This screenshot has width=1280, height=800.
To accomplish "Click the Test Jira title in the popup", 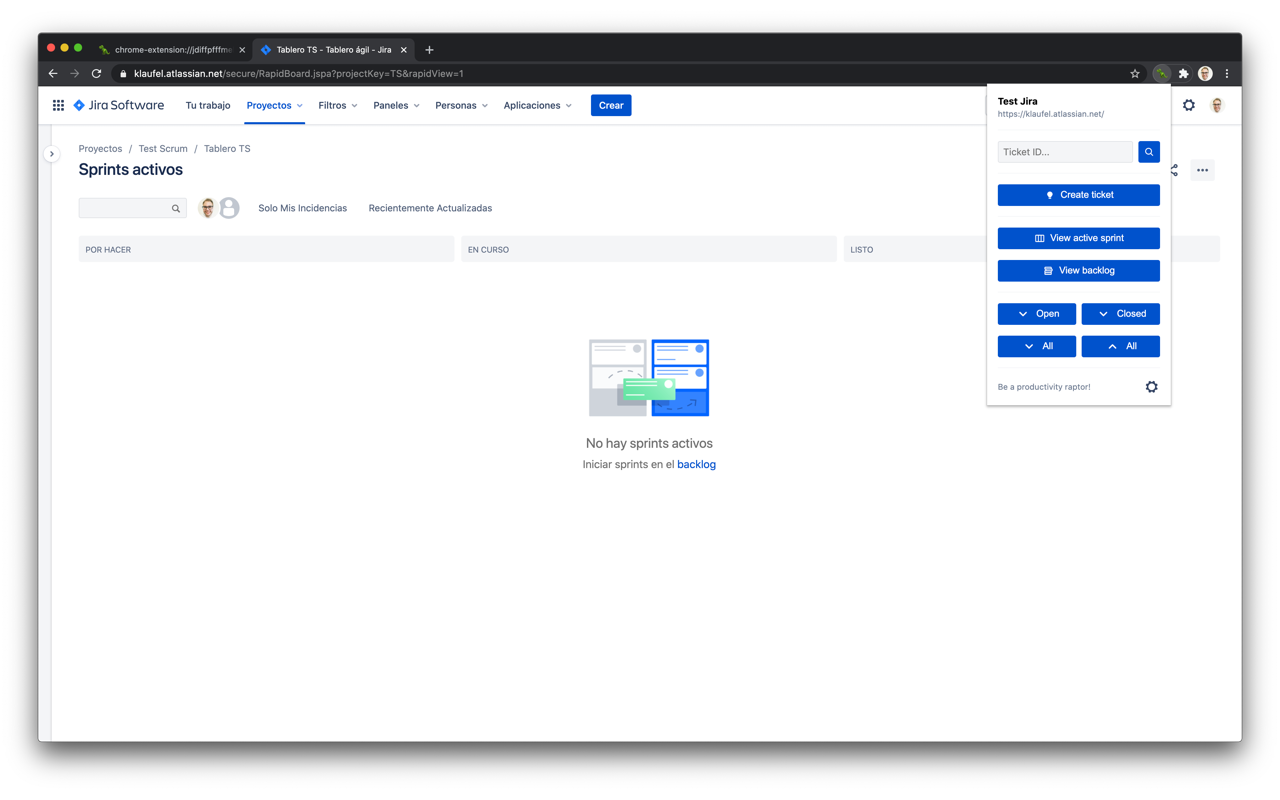I will [1018, 101].
